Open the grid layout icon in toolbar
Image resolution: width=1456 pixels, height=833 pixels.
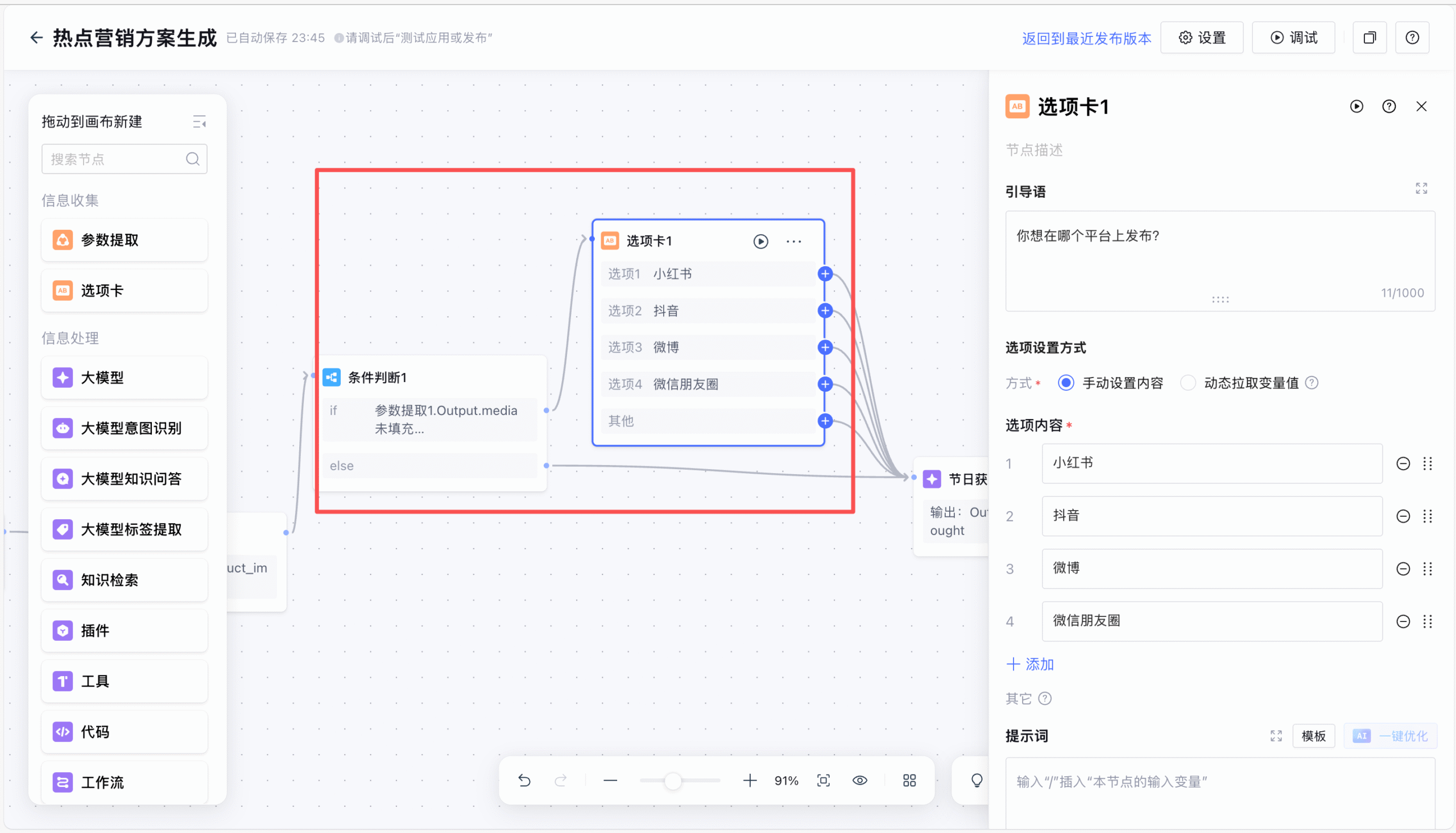pyautogui.click(x=909, y=780)
